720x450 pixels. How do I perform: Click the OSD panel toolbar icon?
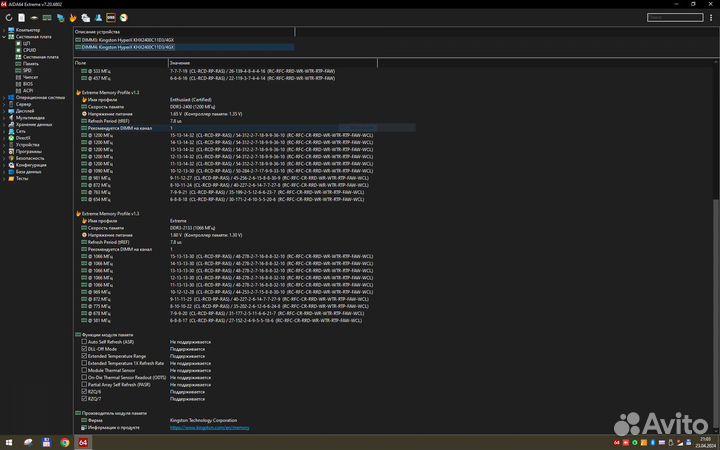click(x=111, y=18)
